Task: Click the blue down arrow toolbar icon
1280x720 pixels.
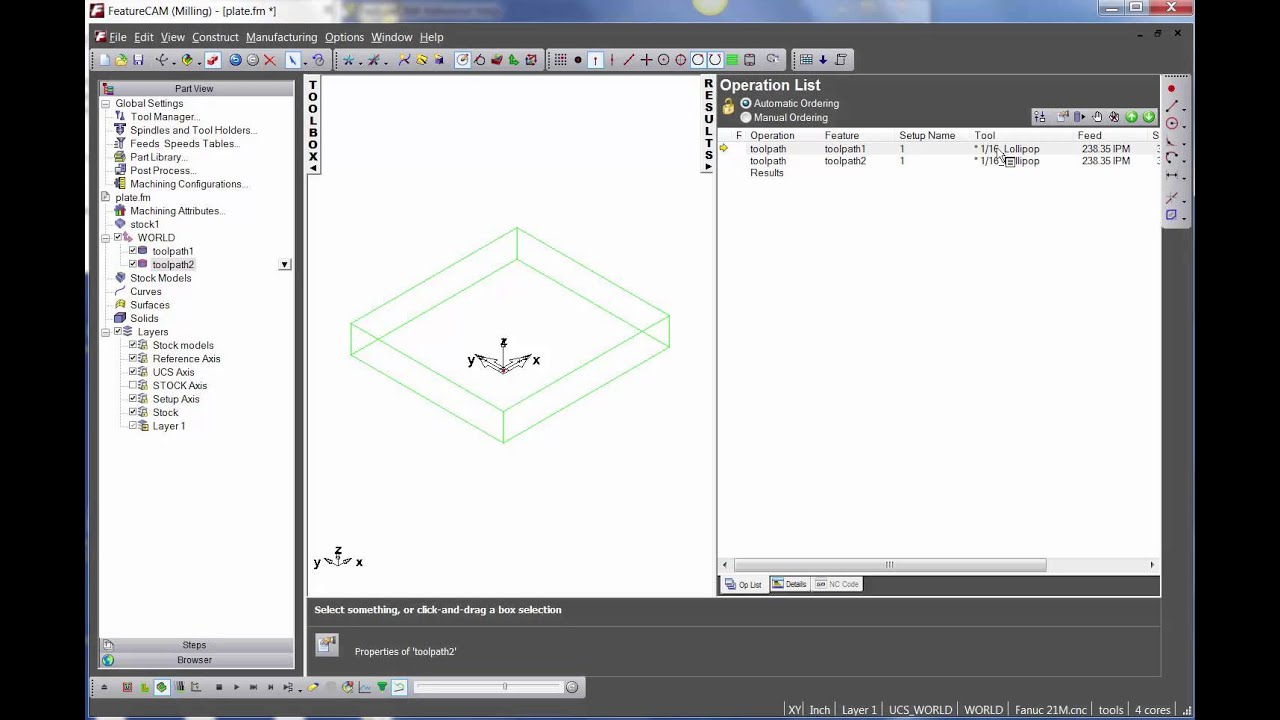Action: [x=823, y=59]
